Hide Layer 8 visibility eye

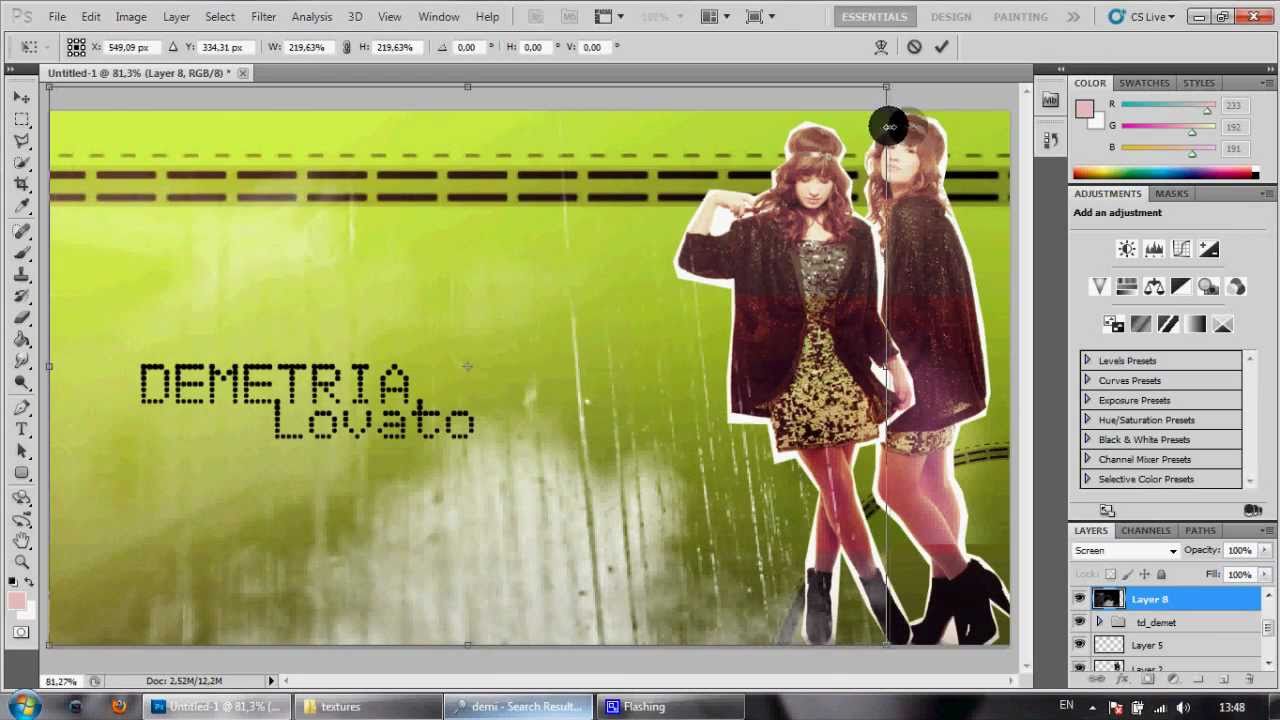click(1079, 599)
